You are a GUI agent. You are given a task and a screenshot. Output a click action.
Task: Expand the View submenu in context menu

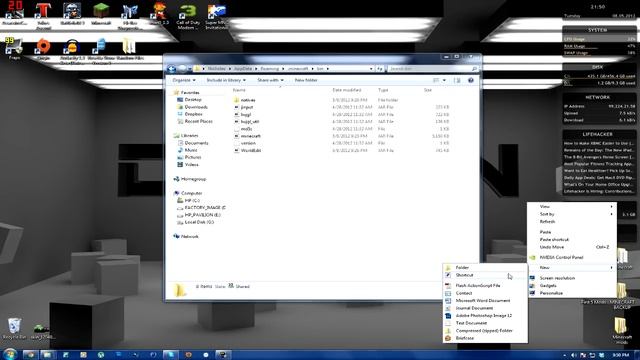571,207
